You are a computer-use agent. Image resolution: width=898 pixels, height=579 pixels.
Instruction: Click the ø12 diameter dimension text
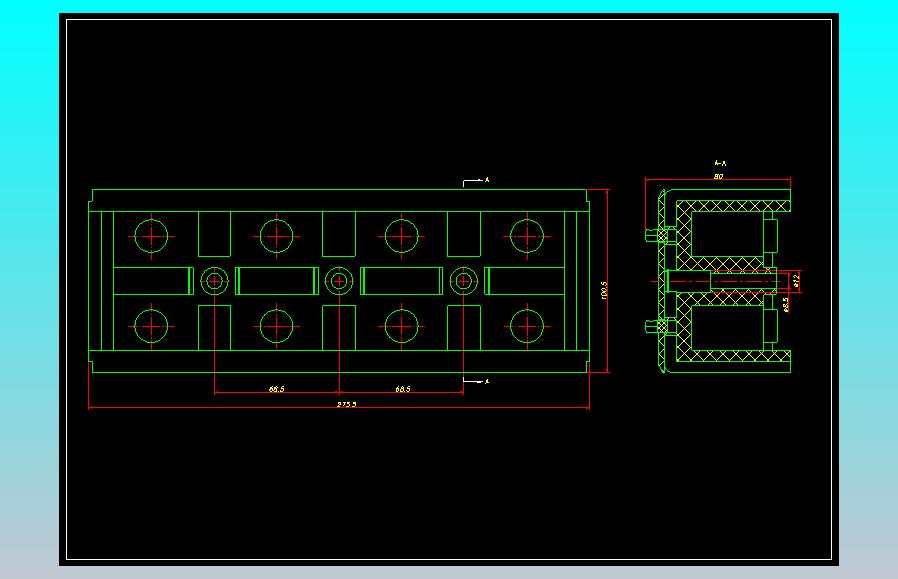[795, 280]
